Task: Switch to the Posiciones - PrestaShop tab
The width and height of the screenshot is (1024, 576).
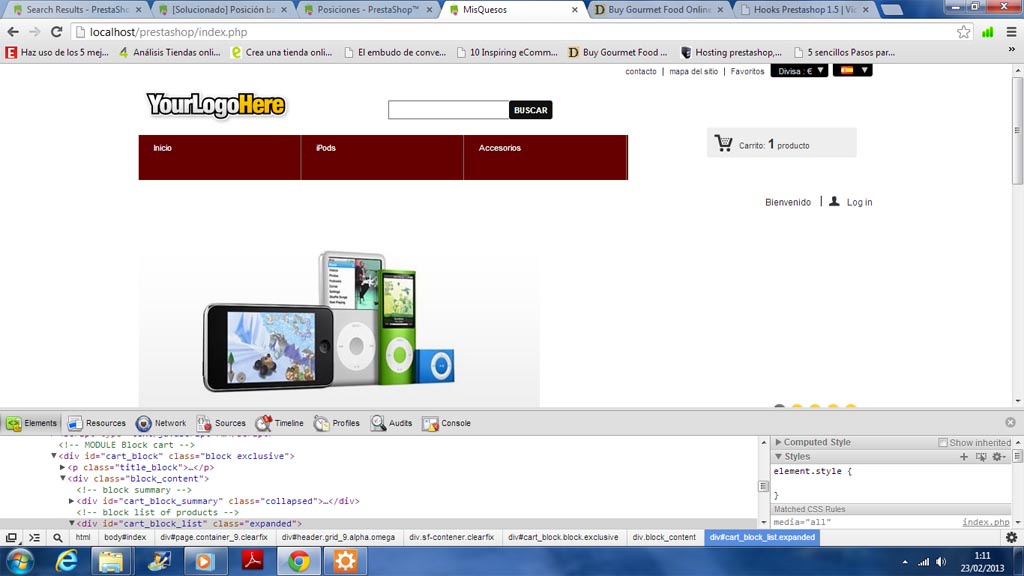Action: pos(368,10)
